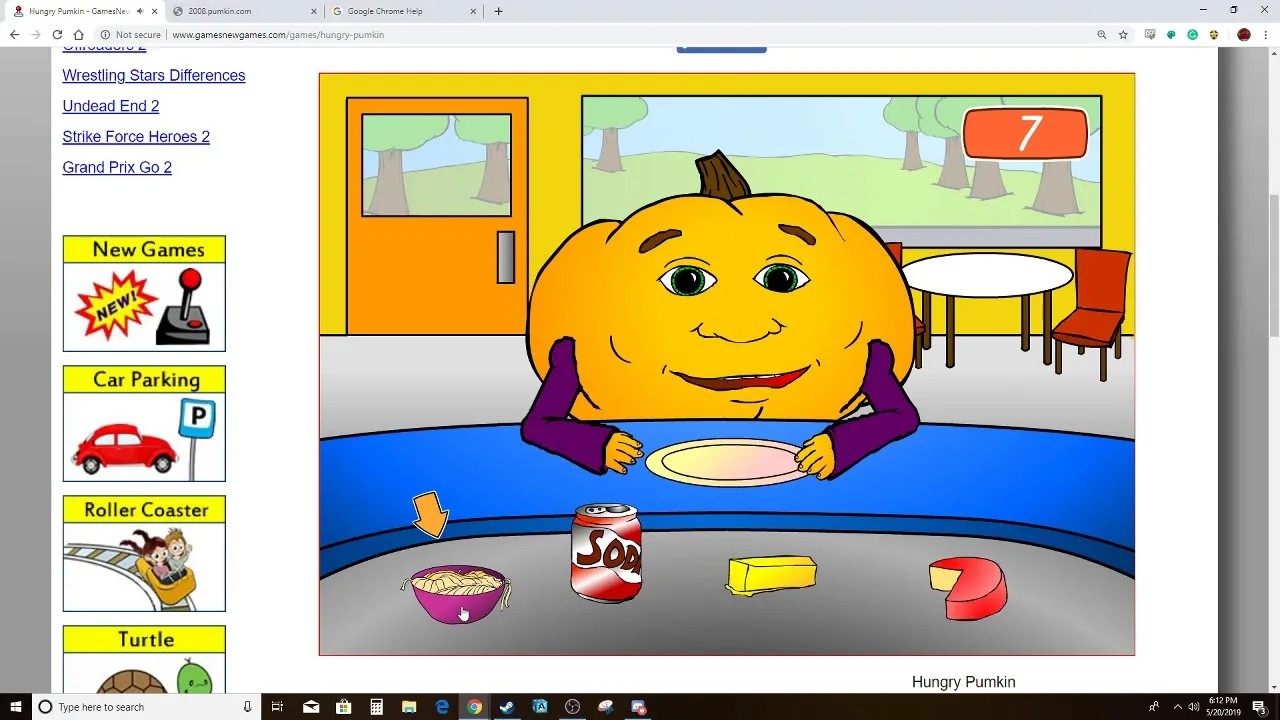Open a new browser tab
1280x720 pixels.
(499, 11)
